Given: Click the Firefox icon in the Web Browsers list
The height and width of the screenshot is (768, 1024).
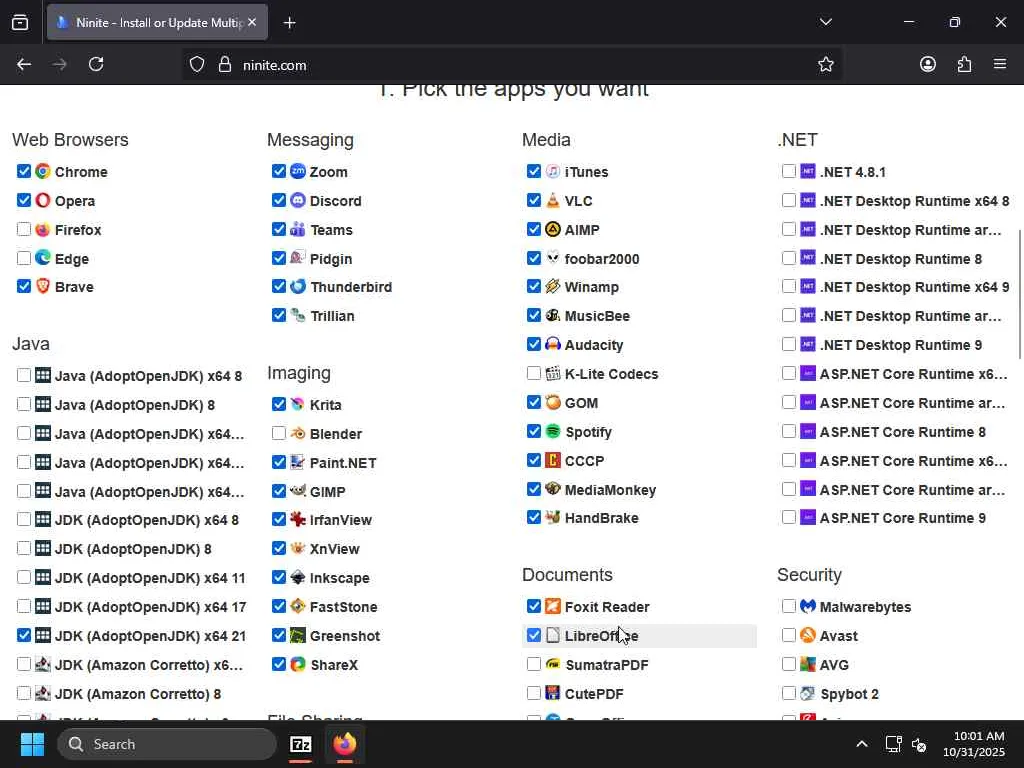Looking at the screenshot, I should (42, 229).
